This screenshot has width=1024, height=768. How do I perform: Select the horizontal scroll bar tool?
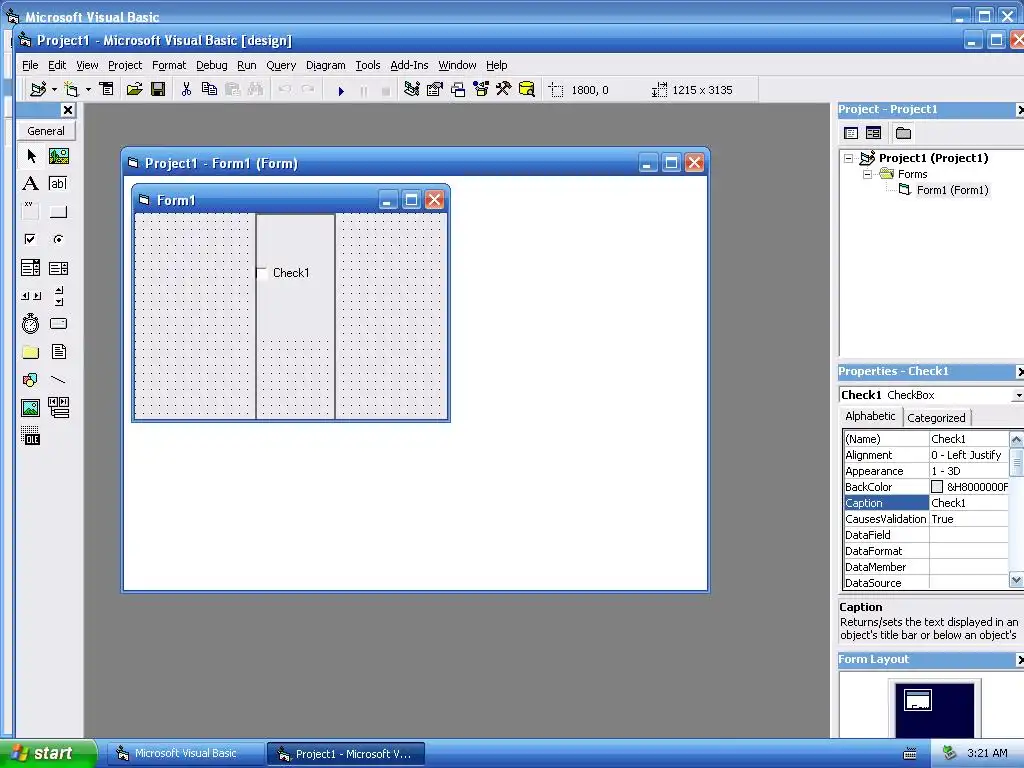tap(31, 296)
